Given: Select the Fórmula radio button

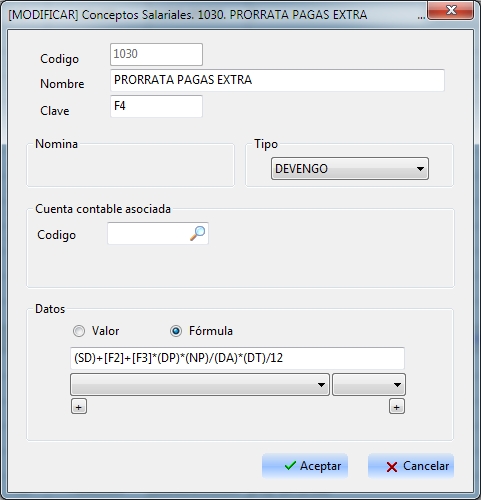Looking at the screenshot, I should click(176, 331).
